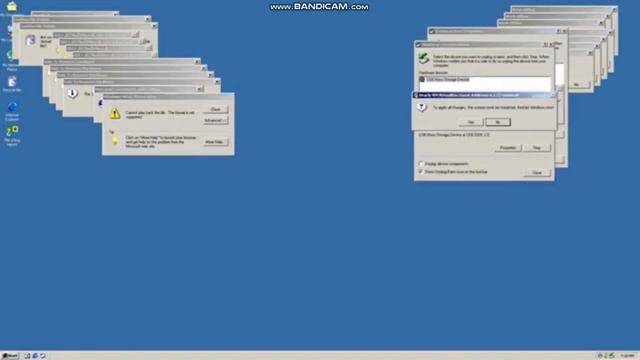
Task: Click the system tray clock
Action: pyautogui.click(x=628, y=356)
